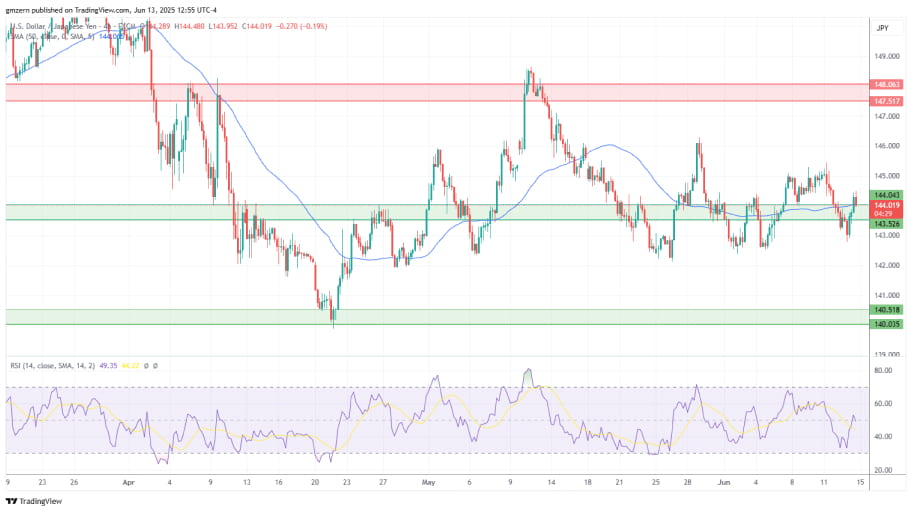The height and width of the screenshot is (513, 912).
Task: Select the SMA (50, close) indicator legend
Action: click(x=51, y=37)
